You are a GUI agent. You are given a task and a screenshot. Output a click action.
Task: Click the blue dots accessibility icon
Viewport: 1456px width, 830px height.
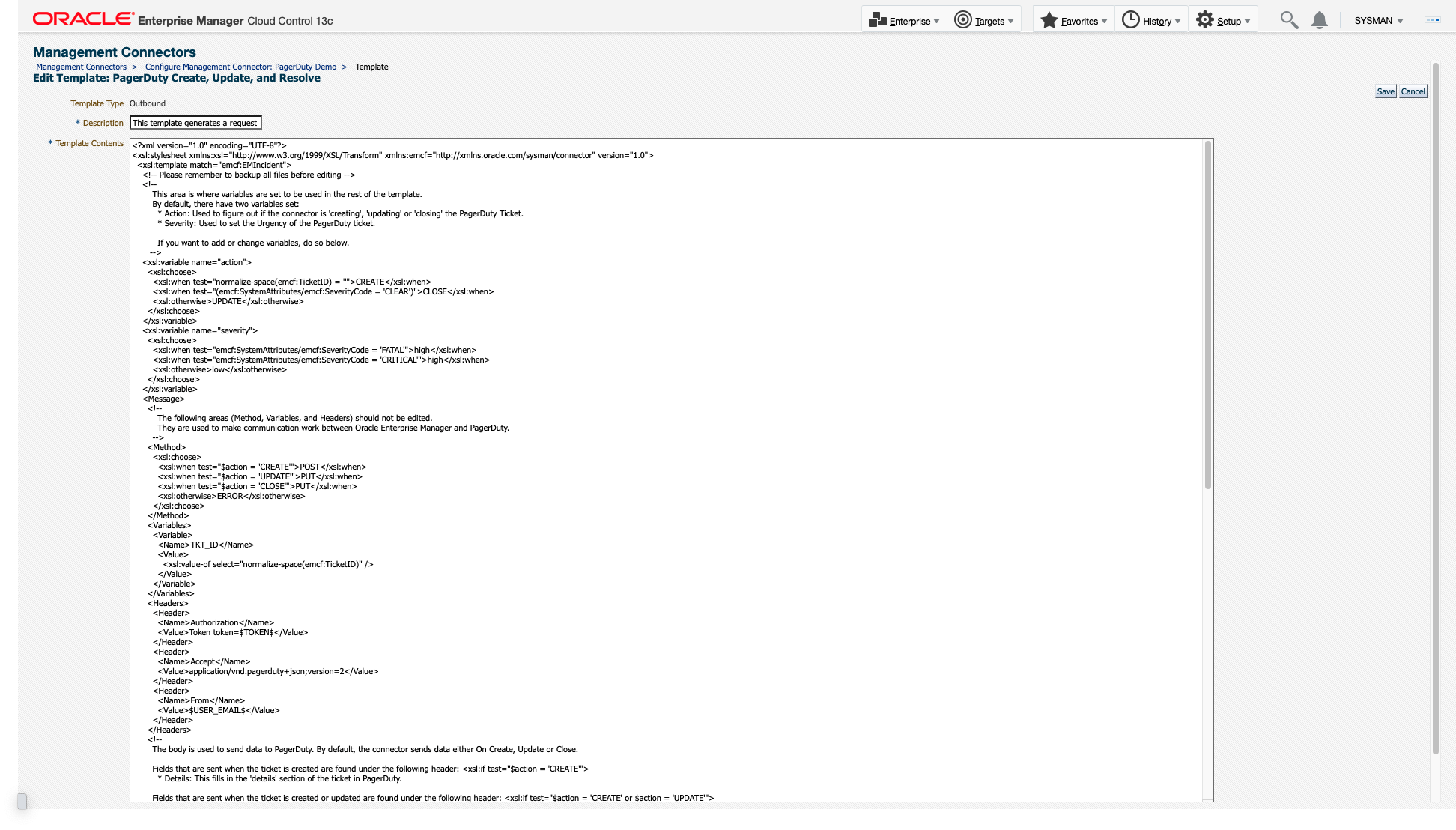point(1433,20)
